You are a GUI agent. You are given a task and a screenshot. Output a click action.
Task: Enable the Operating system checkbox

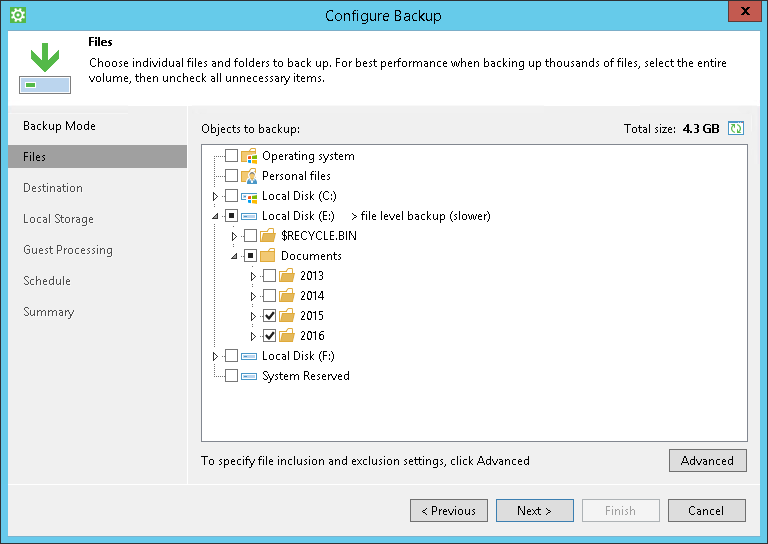pyautogui.click(x=231, y=156)
